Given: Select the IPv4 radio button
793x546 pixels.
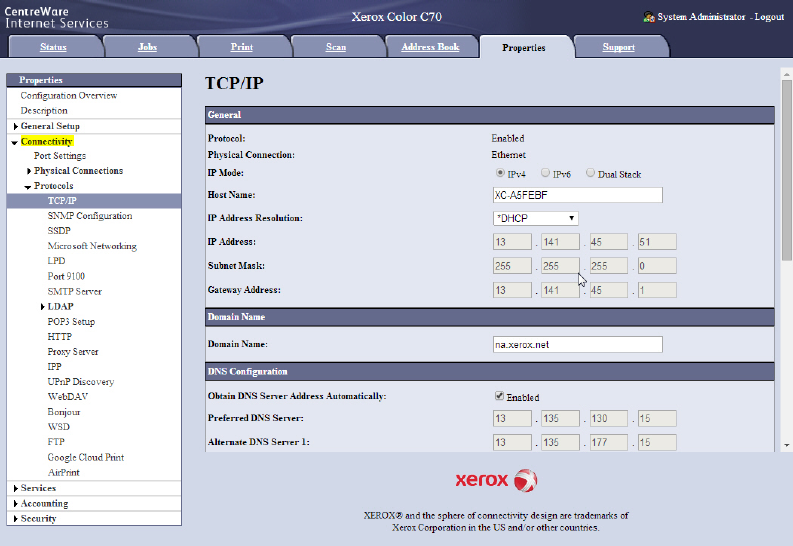Looking at the screenshot, I should [x=499, y=173].
